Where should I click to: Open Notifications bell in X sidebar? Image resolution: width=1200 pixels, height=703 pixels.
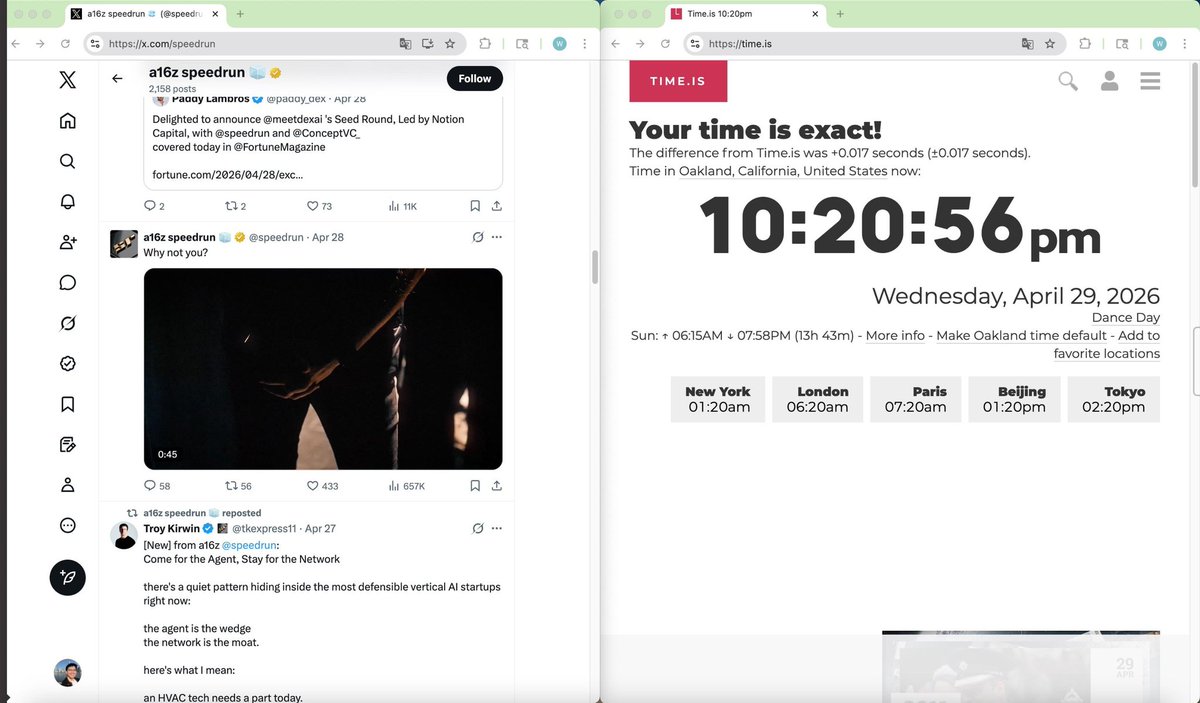click(x=67, y=202)
